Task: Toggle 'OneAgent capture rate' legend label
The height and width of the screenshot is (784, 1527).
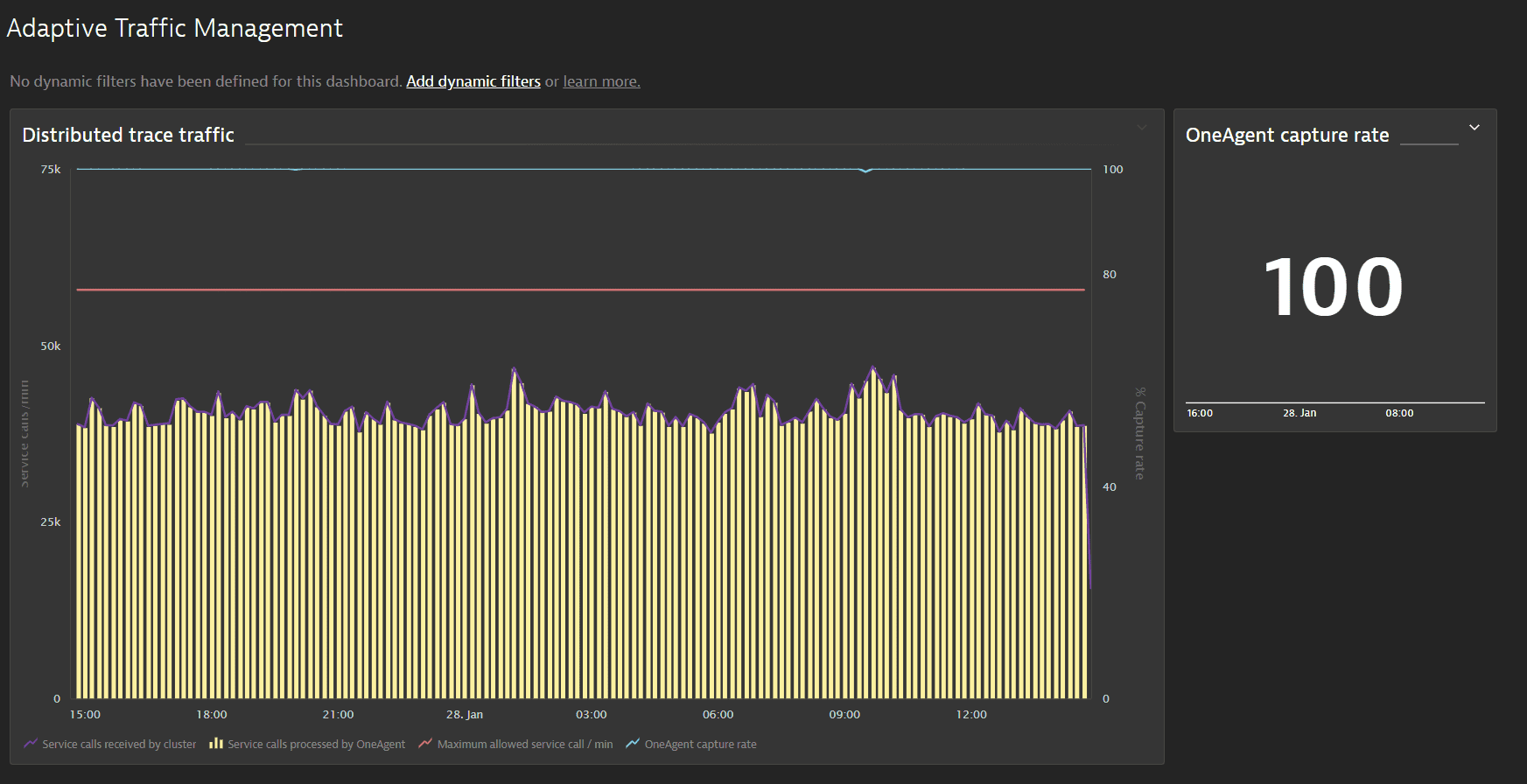Action: tap(700, 745)
